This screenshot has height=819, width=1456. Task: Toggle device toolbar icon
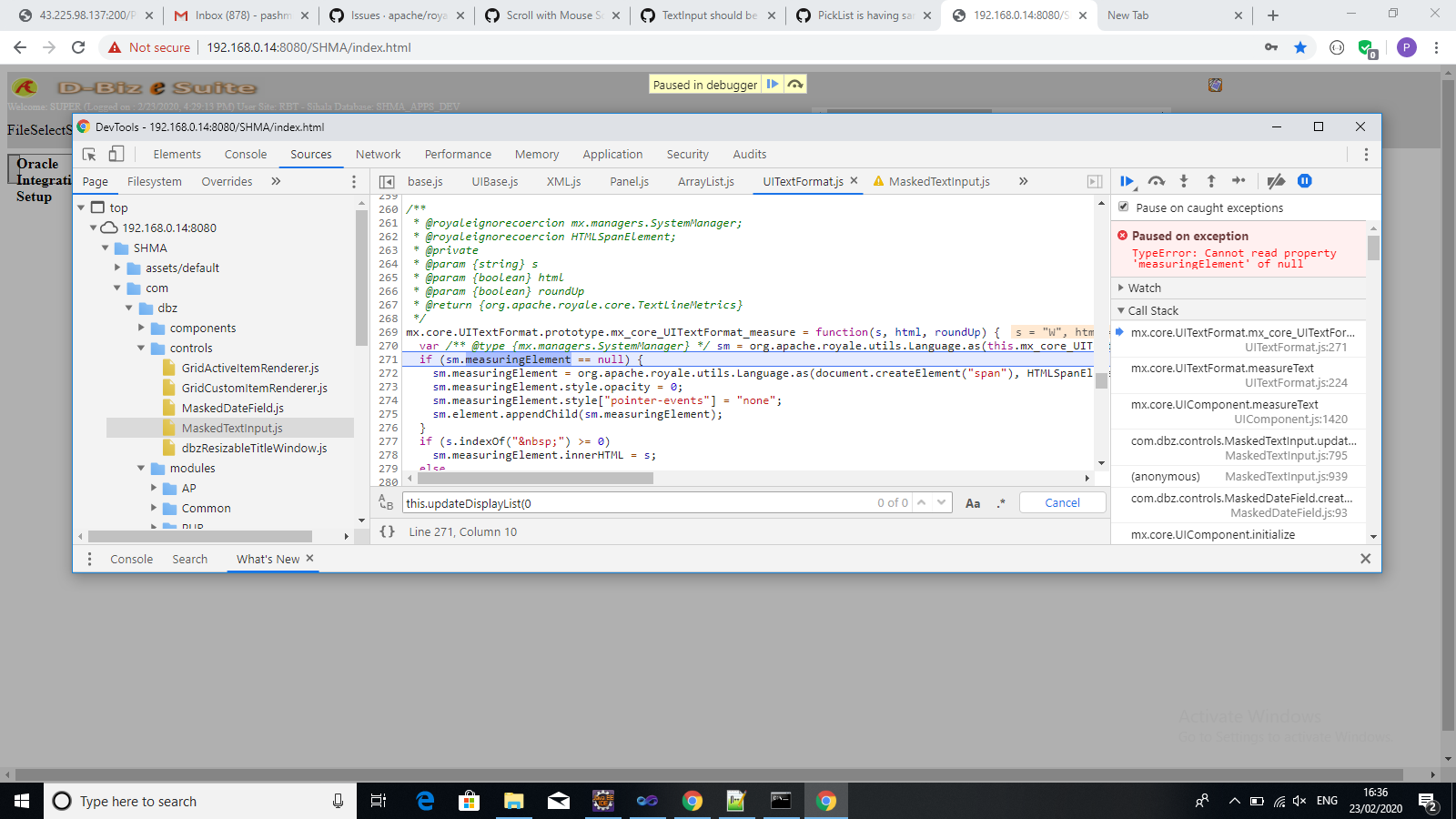116,155
